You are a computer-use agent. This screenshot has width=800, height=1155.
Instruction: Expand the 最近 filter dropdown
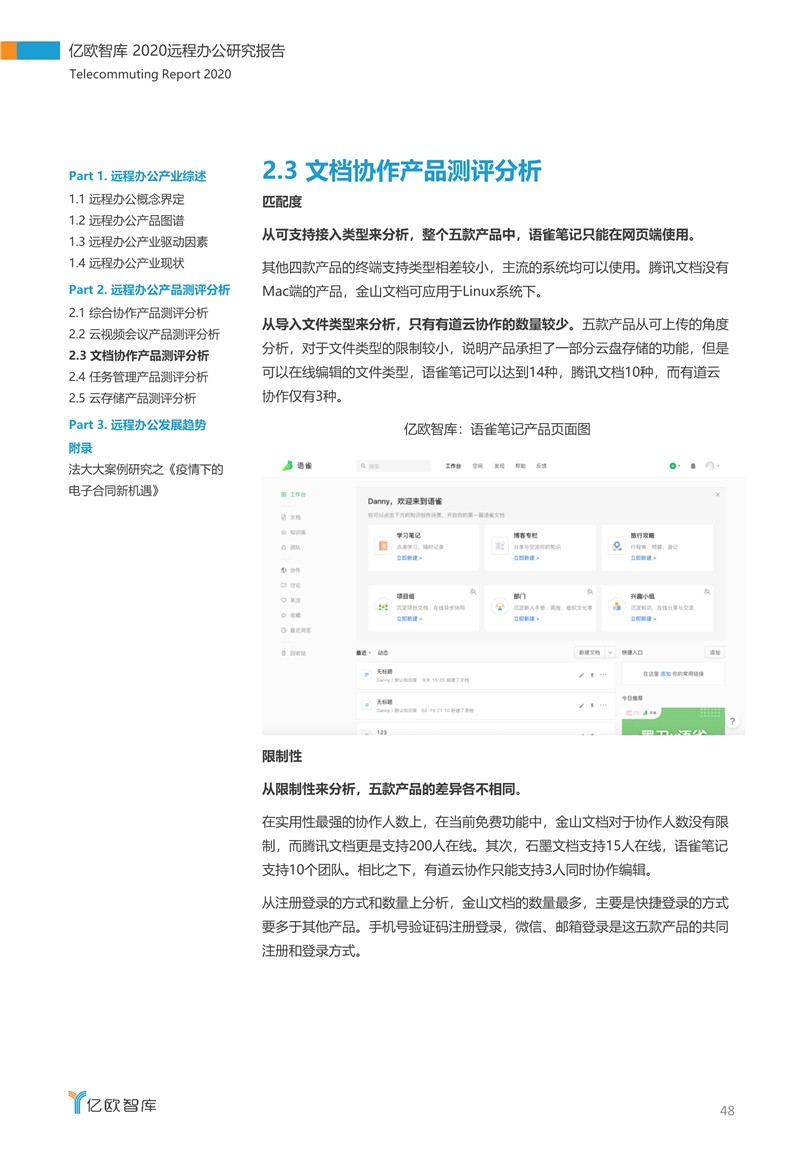coord(363,653)
